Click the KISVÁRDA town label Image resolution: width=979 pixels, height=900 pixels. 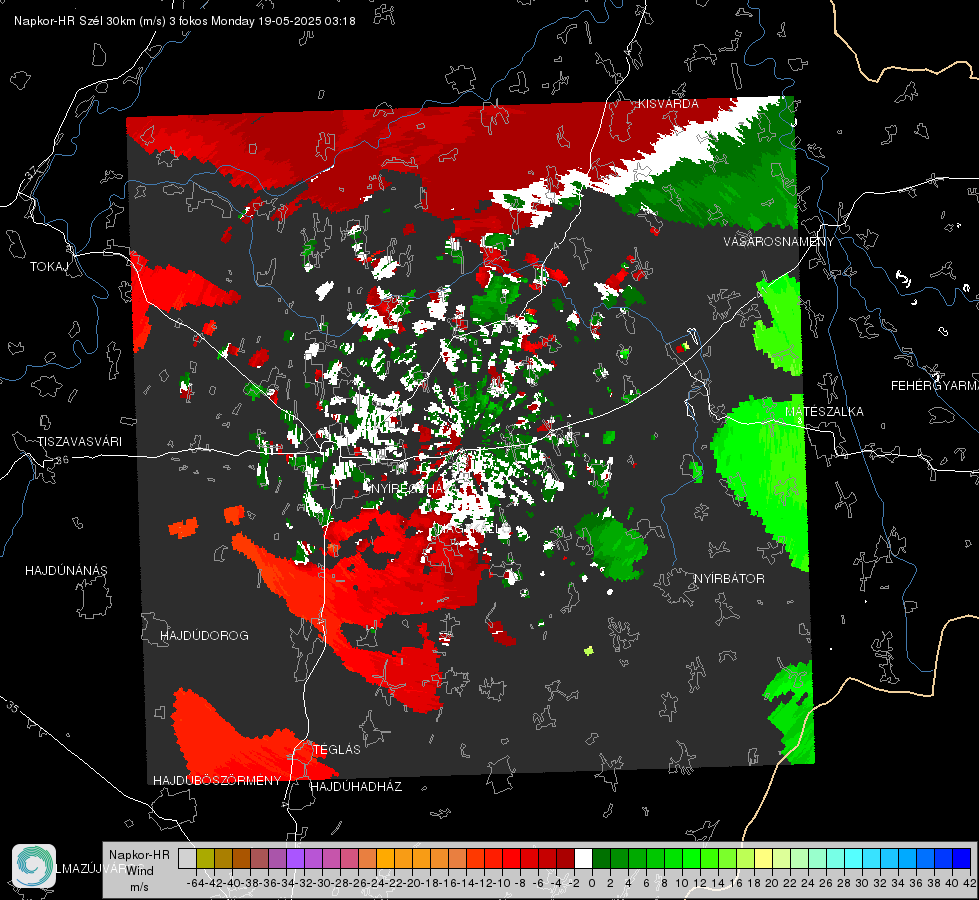[x=668, y=104]
